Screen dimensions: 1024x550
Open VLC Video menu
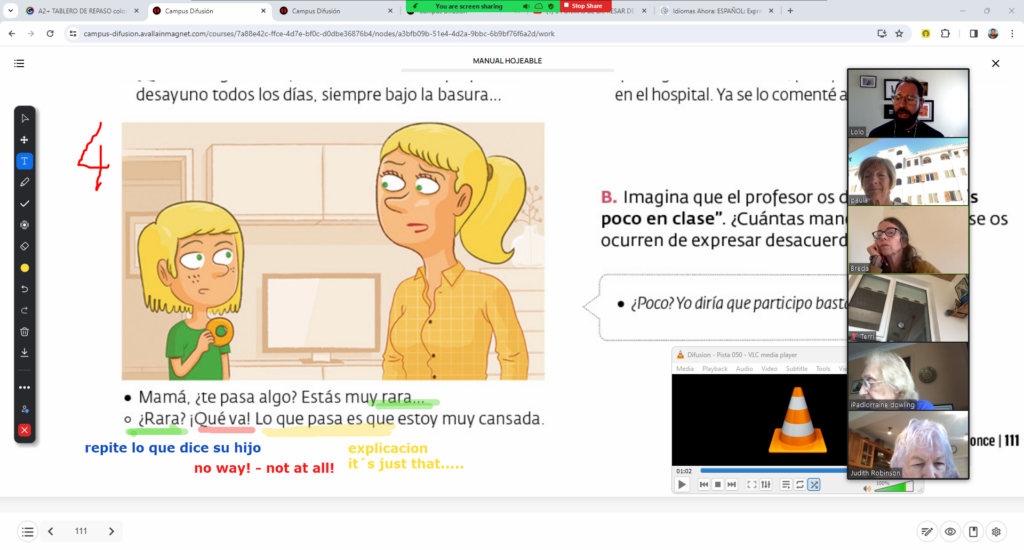[x=769, y=369]
